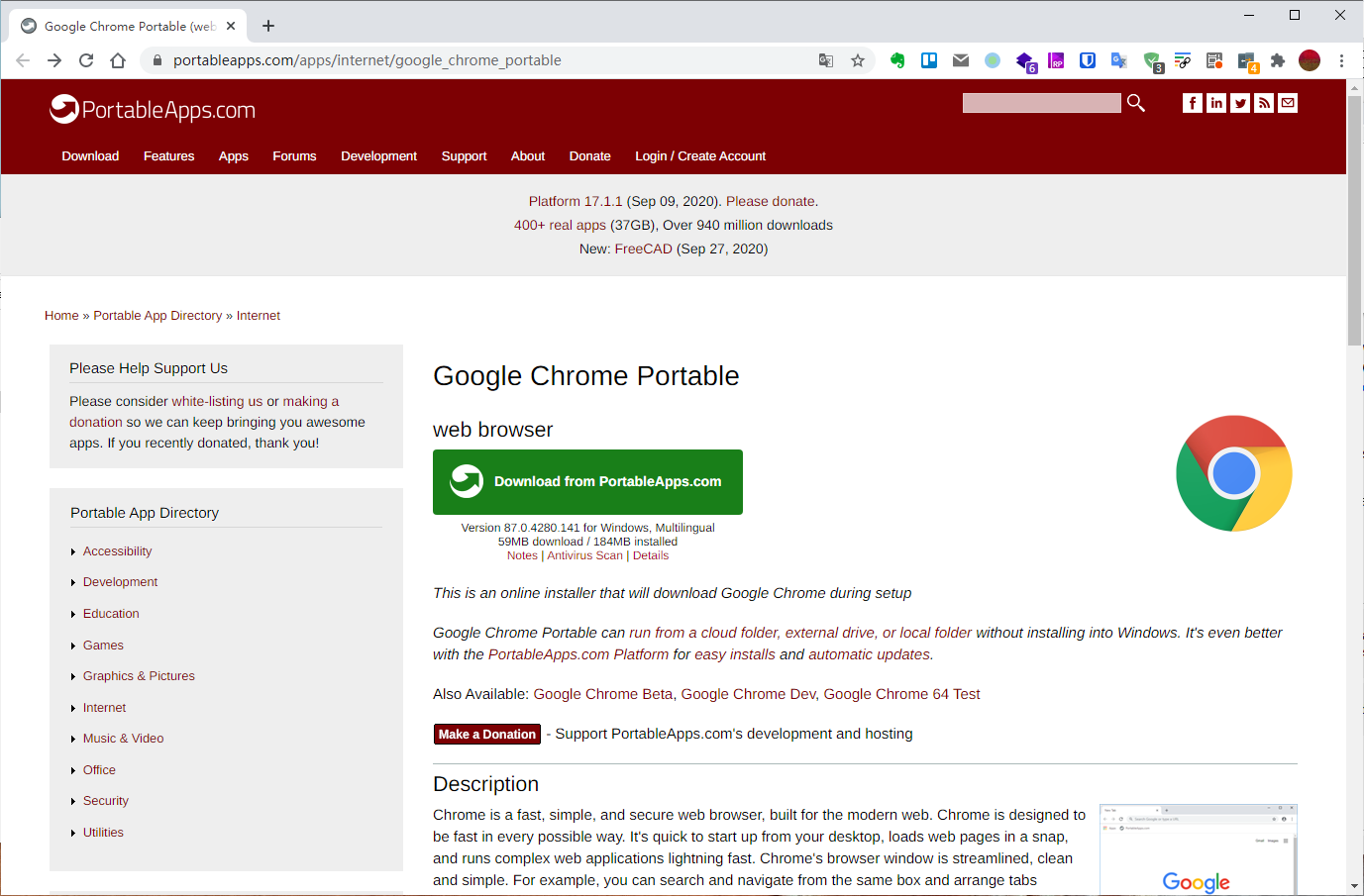
Task: Open the Notes link under the download button
Action: coord(522,555)
